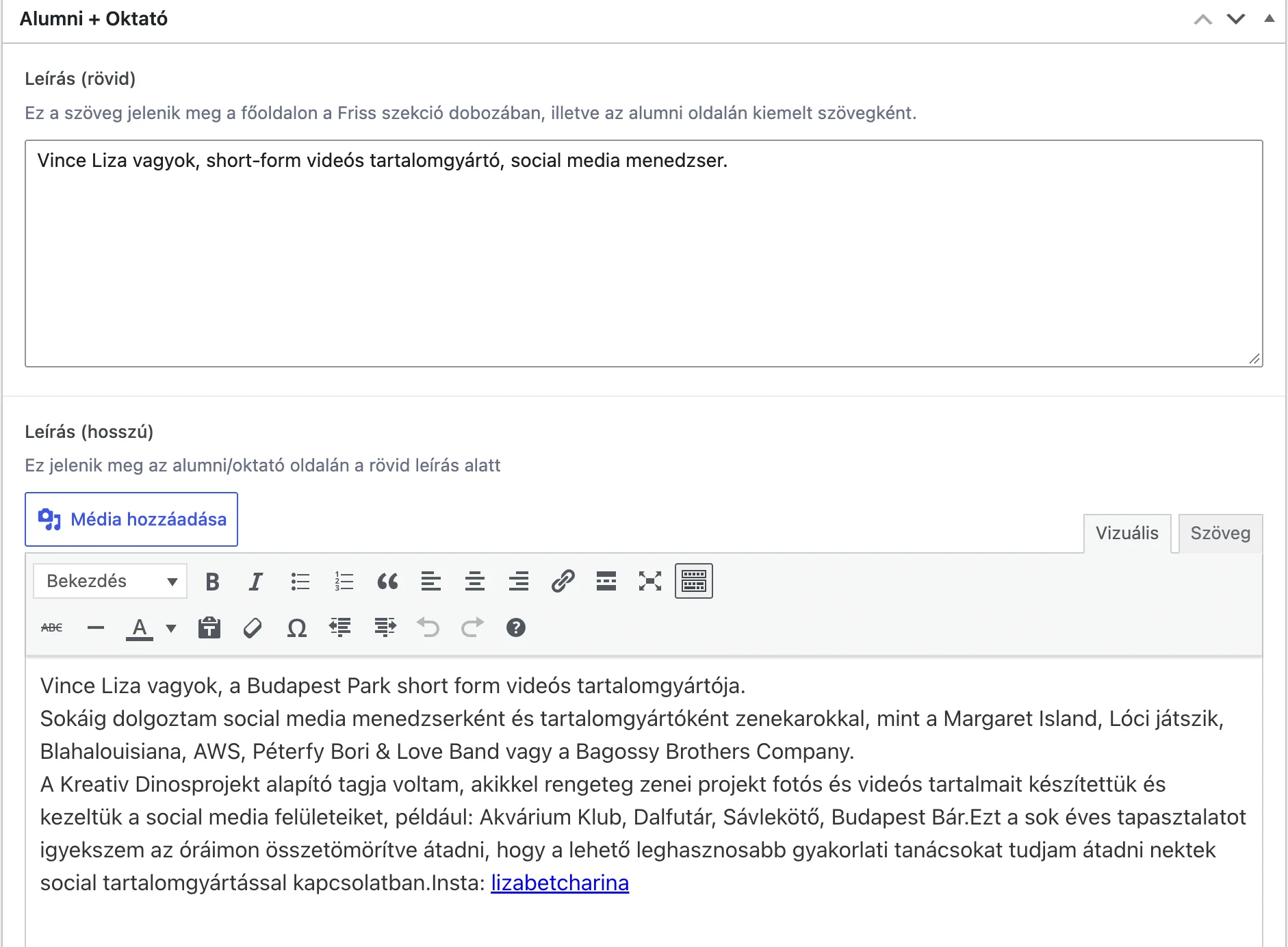
Task: Toggle bold formatting
Action: coord(212,582)
